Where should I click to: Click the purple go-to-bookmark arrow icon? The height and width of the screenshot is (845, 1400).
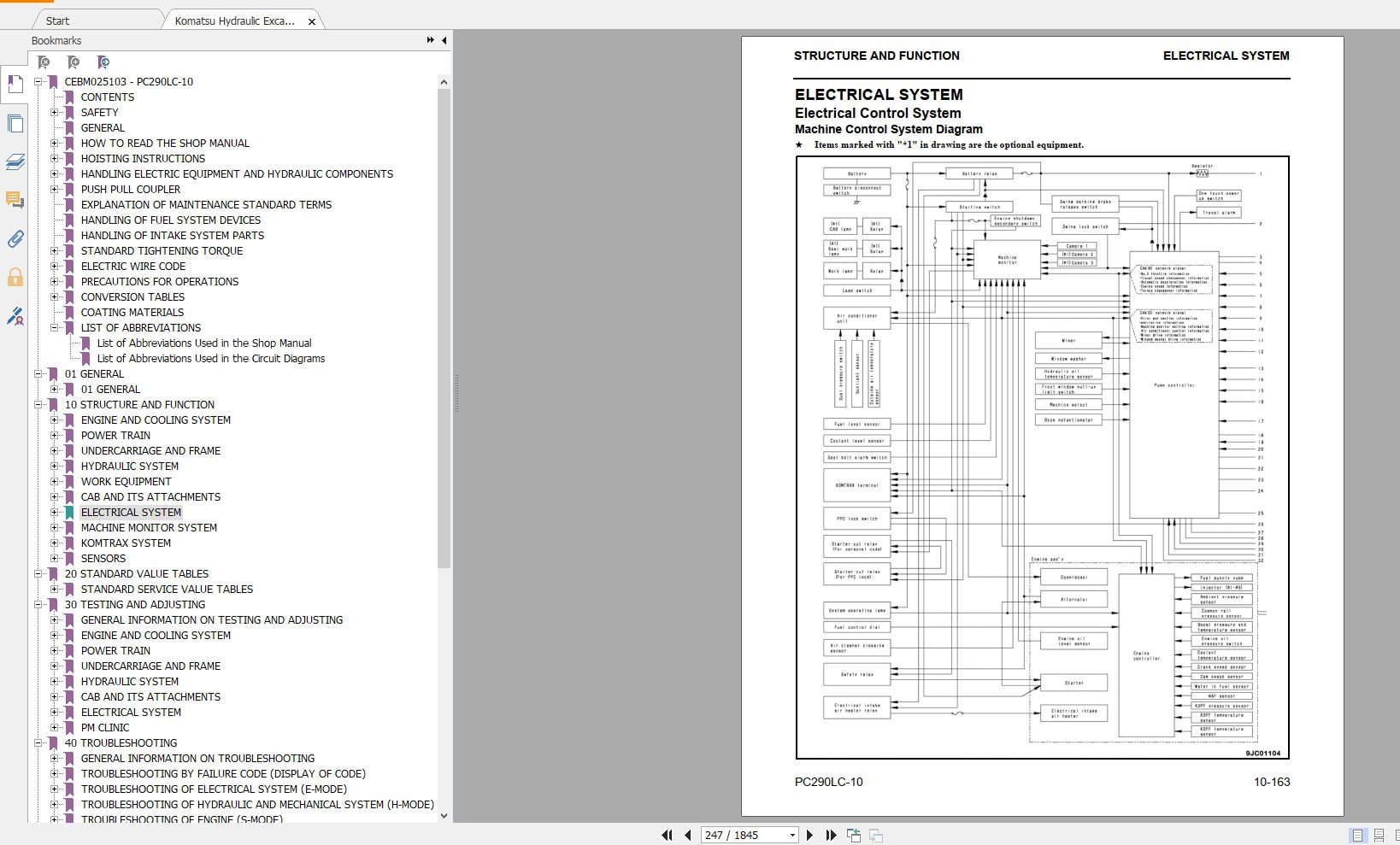(x=103, y=62)
